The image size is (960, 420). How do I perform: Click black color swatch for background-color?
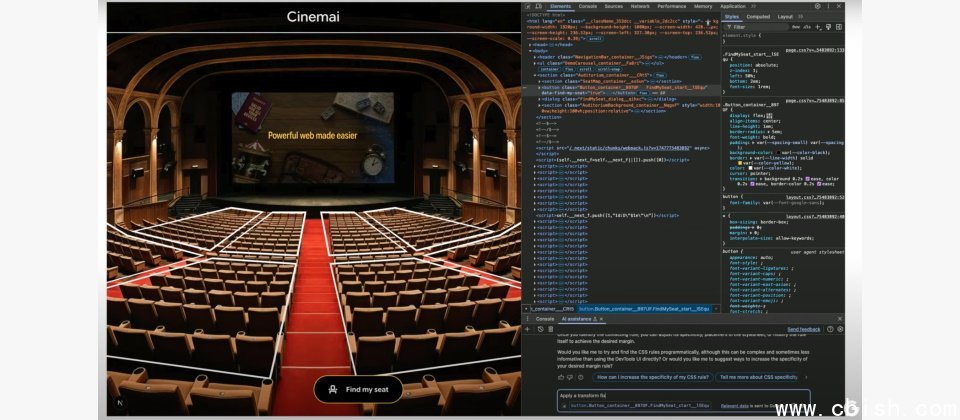[x=778, y=152]
